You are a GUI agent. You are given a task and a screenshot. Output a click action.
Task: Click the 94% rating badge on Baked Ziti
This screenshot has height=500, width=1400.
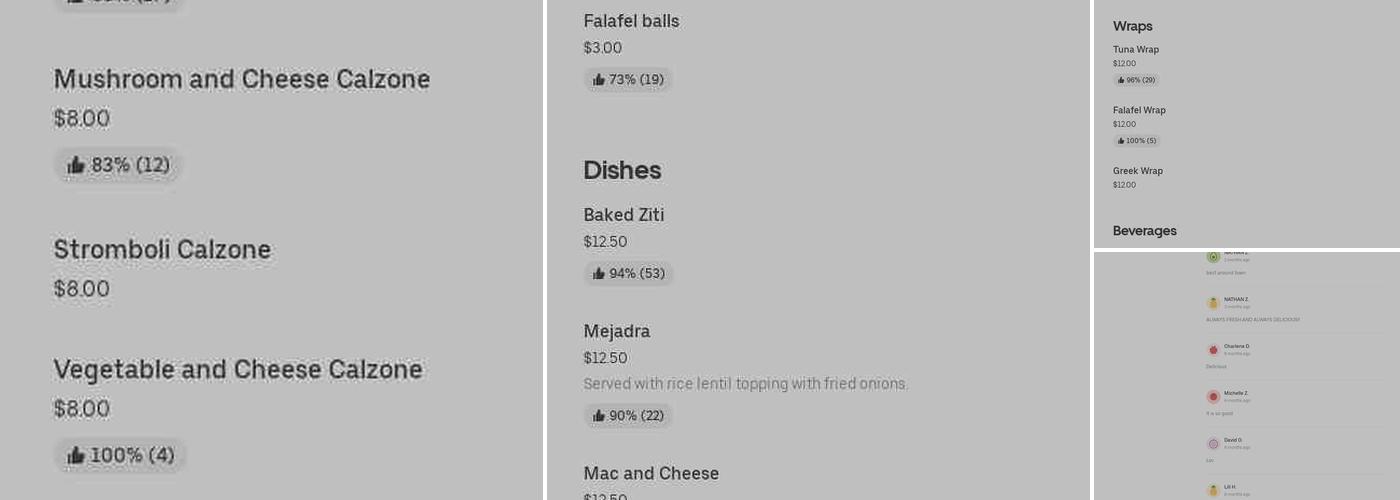pyautogui.click(x=629, y=274)
